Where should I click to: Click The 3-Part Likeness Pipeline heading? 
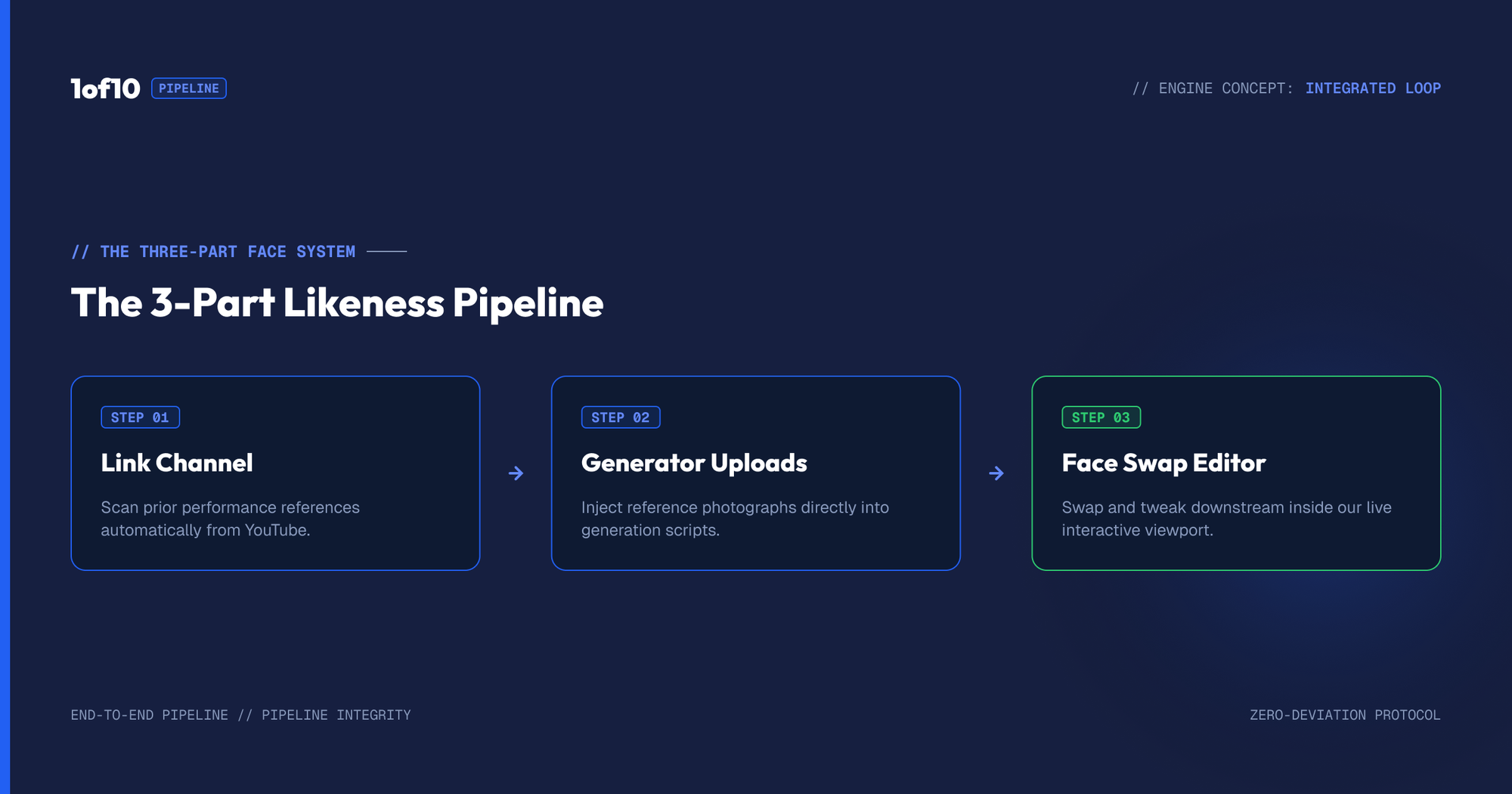(x=337, y=302)
